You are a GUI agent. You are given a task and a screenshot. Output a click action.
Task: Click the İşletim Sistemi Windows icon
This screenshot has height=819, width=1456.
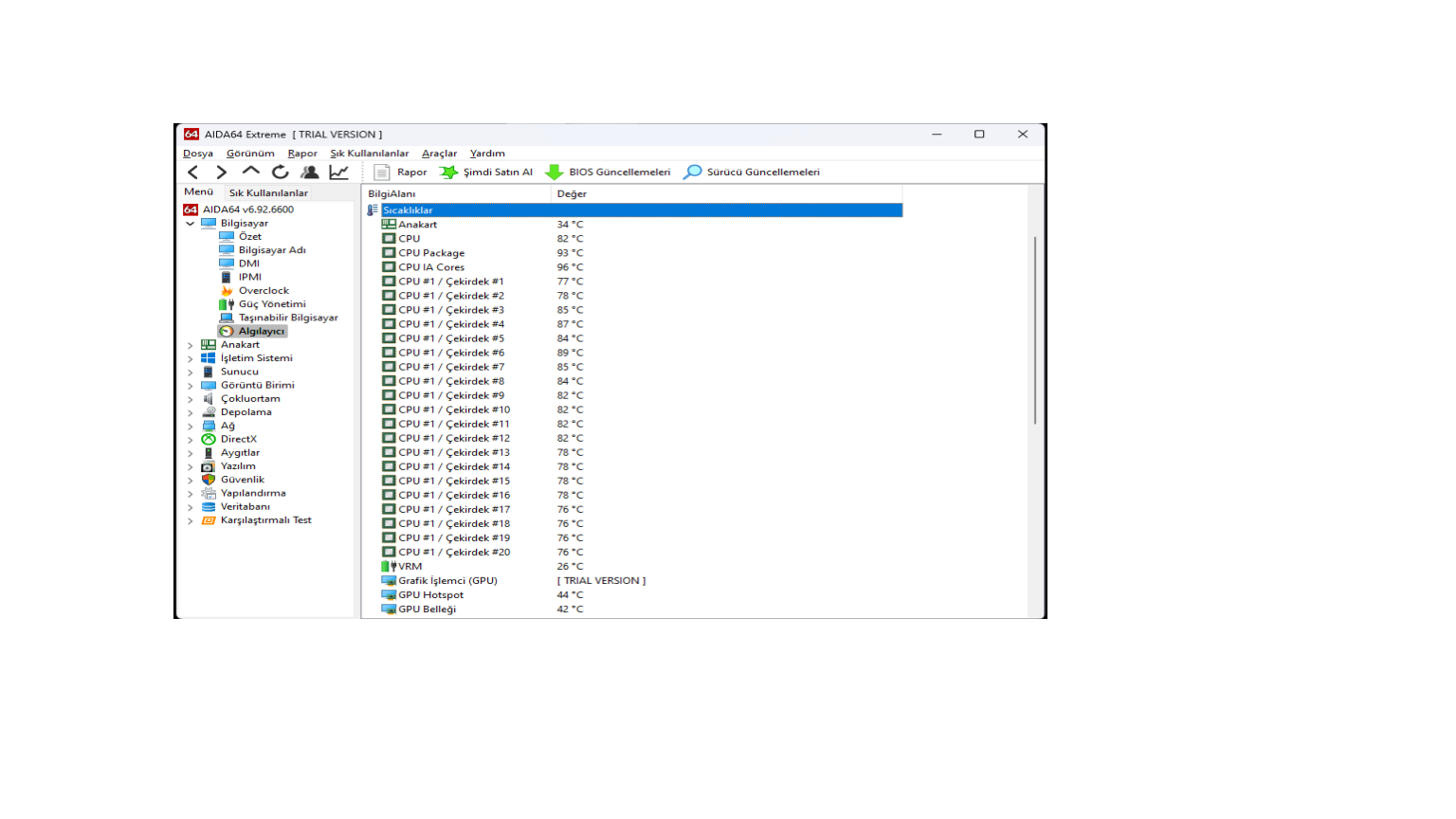[209, 358]
